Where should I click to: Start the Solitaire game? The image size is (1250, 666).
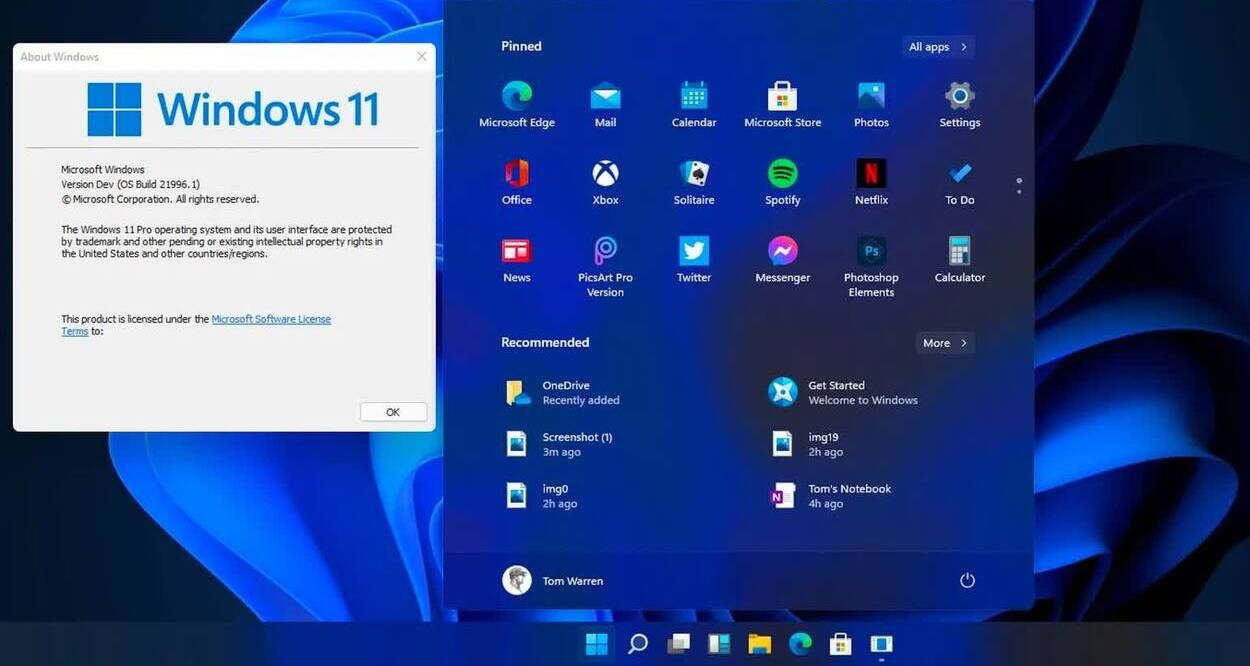pyautogui.click(x=694, y=182)
